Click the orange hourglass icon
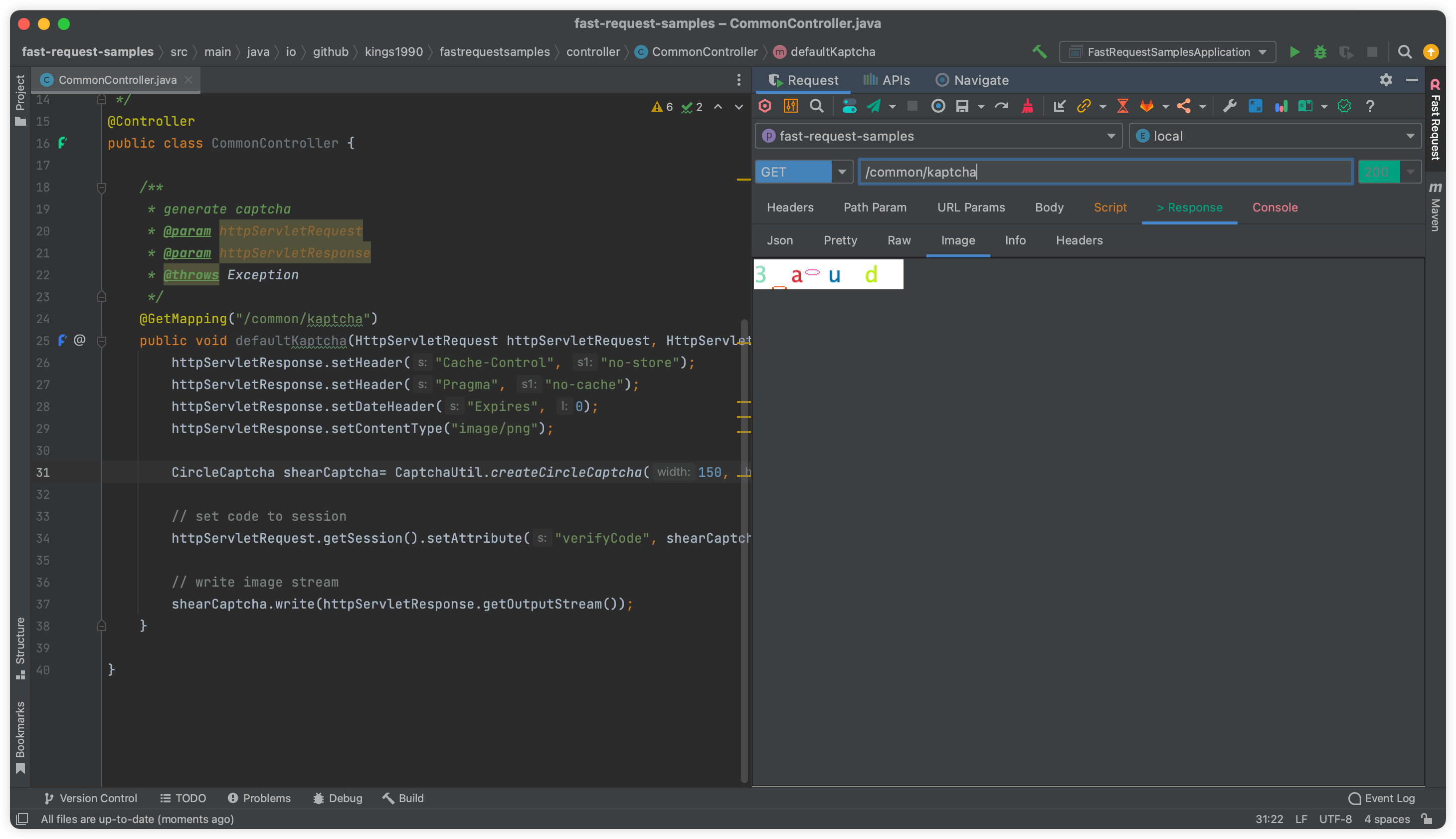This screenshot has height=839, width=1456. 1122,106
